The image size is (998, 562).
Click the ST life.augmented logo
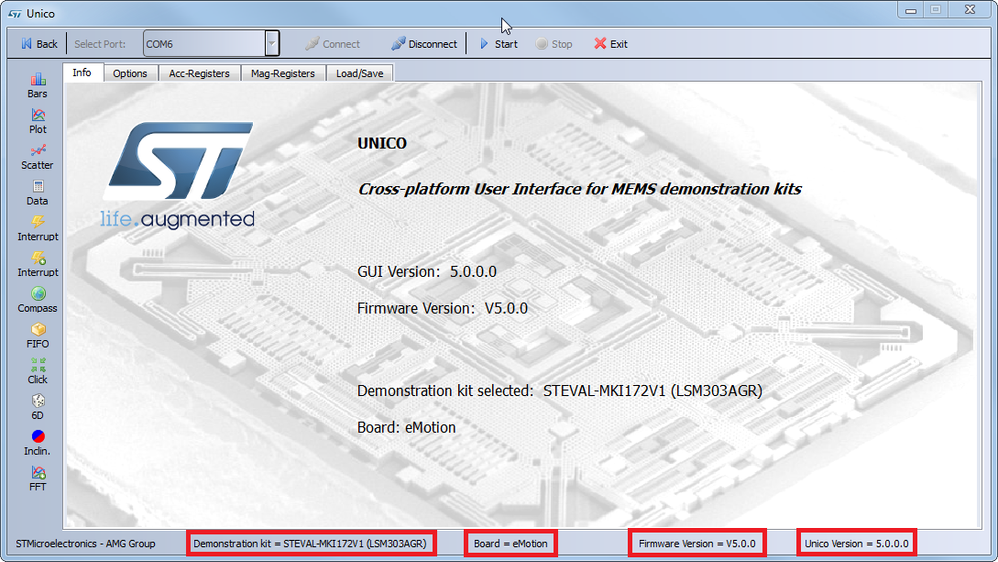tap(178, 175)
